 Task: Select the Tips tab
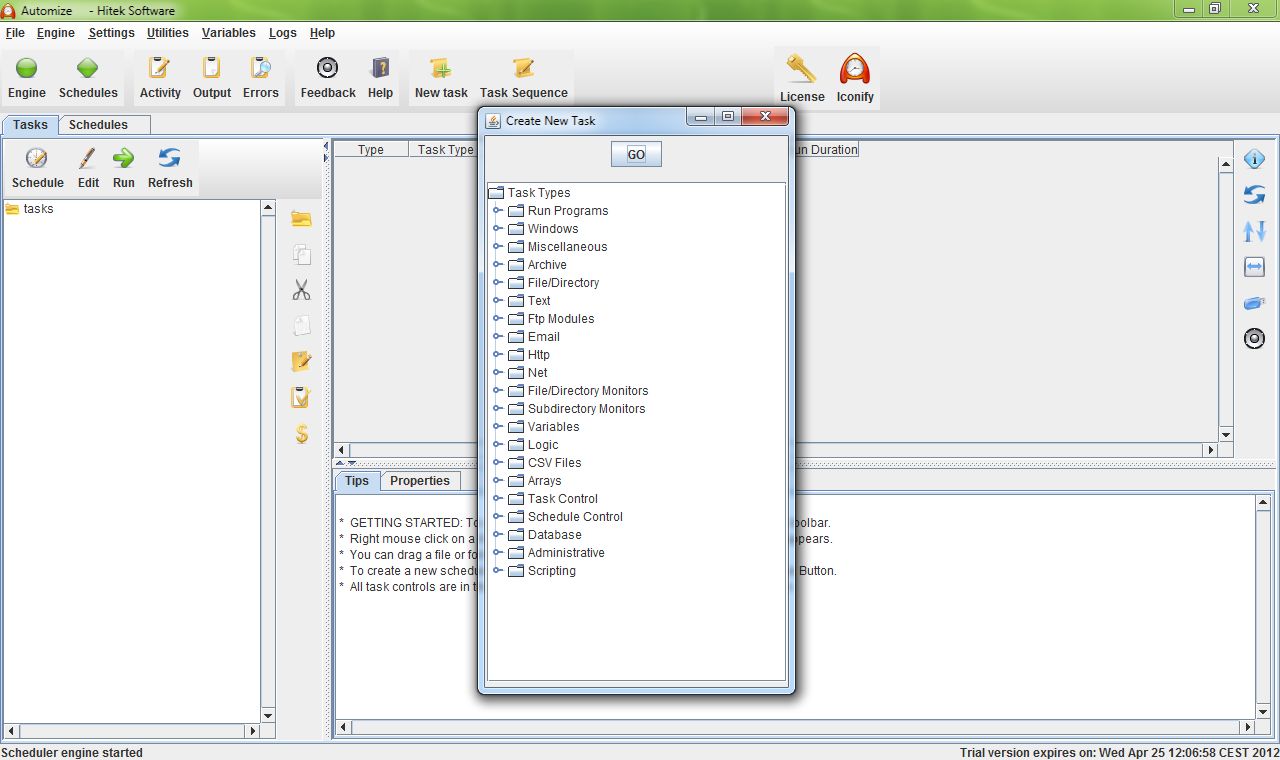tap(357, 481)
